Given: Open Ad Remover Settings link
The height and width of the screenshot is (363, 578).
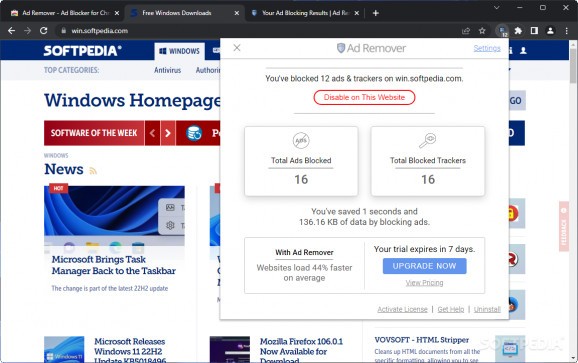Looking at the screenshot, I should (487, 48).
